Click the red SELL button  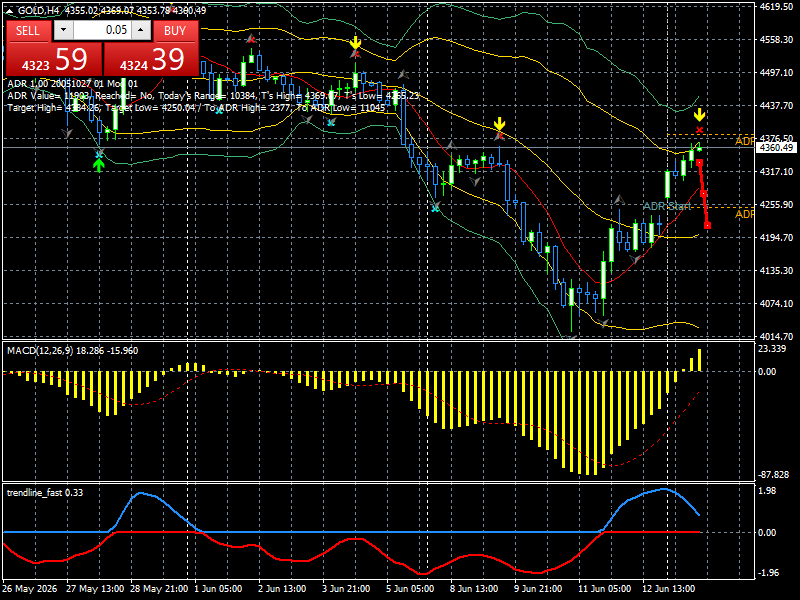tap(28, 31)
